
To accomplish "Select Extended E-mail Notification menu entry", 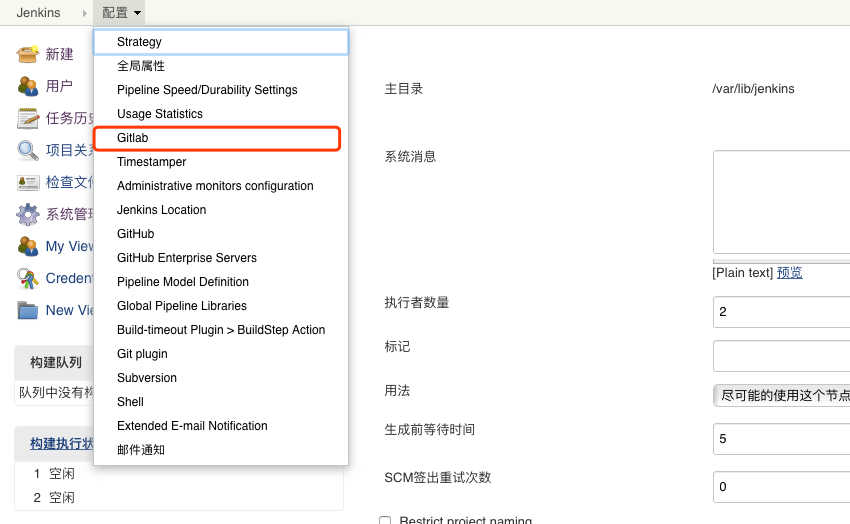I will (x=192, y=426).
